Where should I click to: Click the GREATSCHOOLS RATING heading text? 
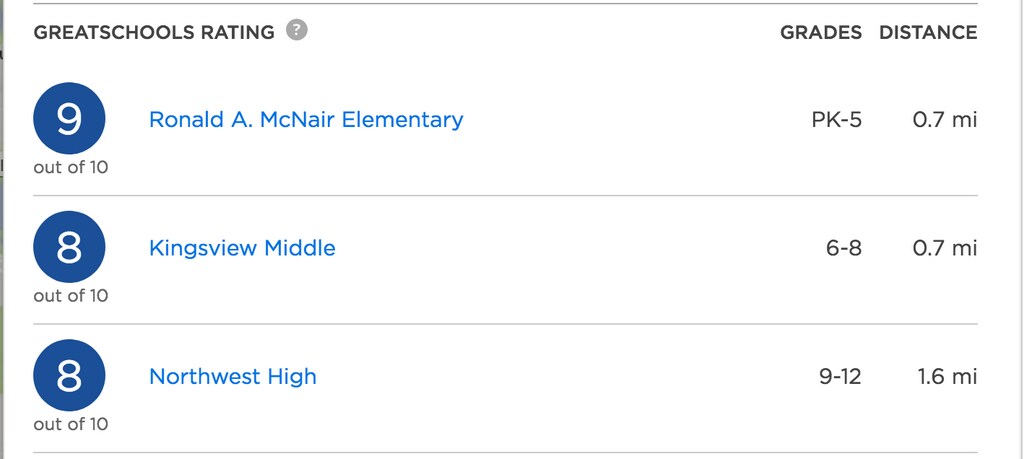coord(154,32)
